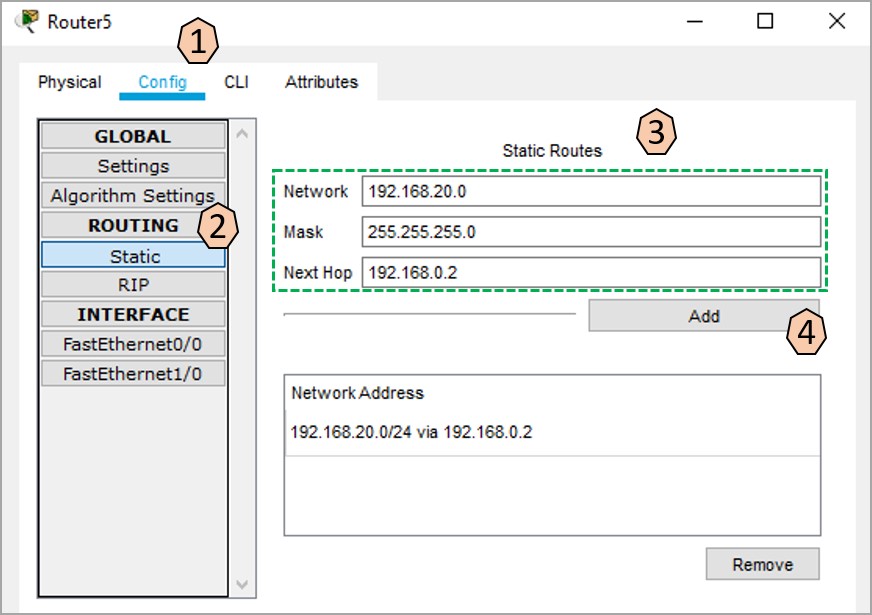Select Static routing configuration
This screenshot has width=872, height=615.
(131, 255)
